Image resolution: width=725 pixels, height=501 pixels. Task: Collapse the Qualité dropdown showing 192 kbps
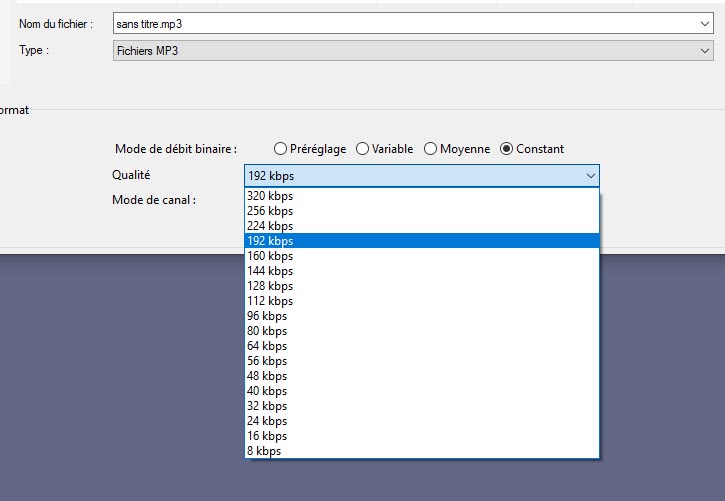[x=589, y=176]
